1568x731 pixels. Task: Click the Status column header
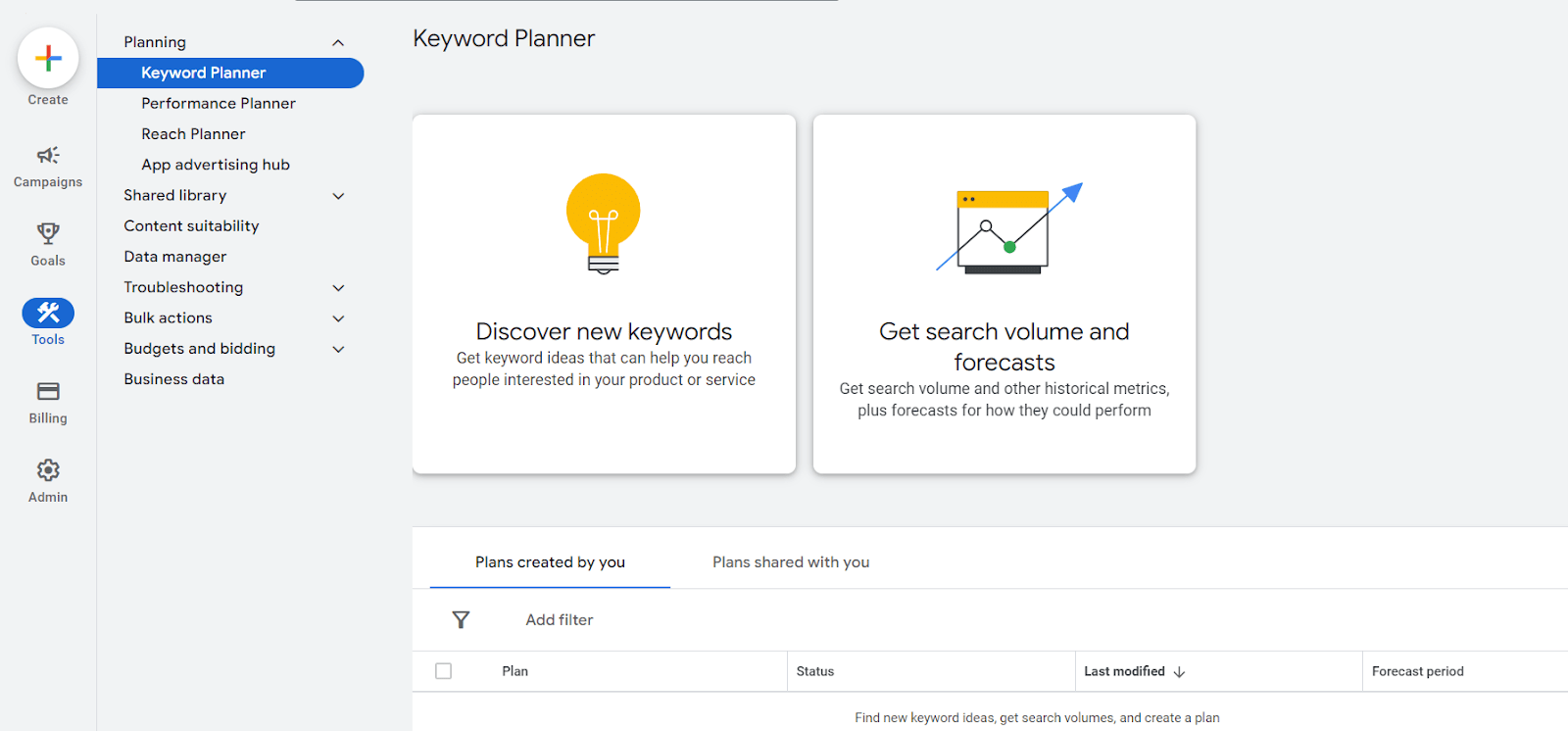pyautogui.click(x=815, y=671)
